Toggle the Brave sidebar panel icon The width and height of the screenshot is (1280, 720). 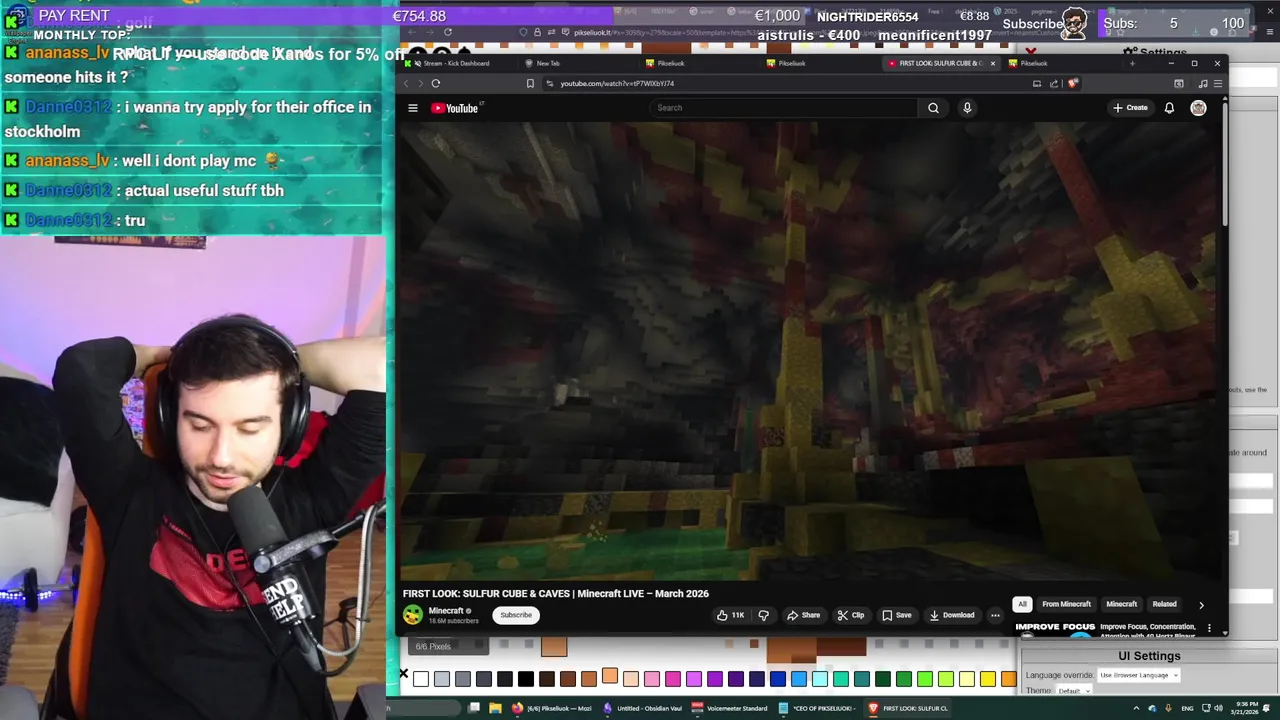click(x=1179, y=84)
